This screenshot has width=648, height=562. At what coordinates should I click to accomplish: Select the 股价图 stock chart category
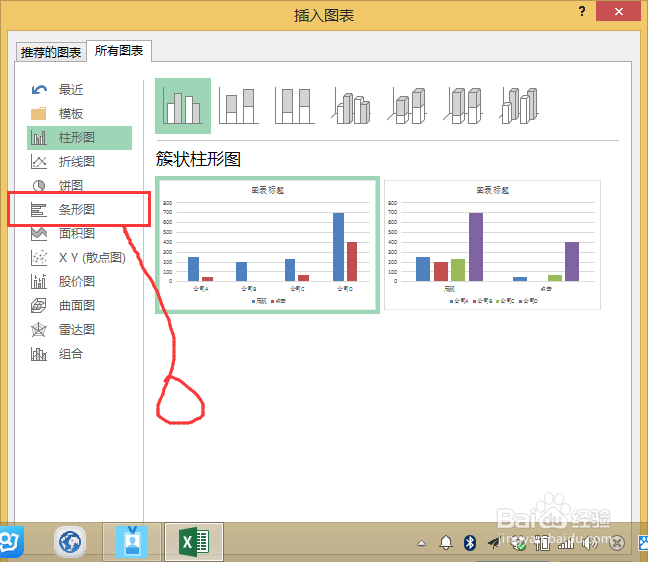(x=79, y=281)
